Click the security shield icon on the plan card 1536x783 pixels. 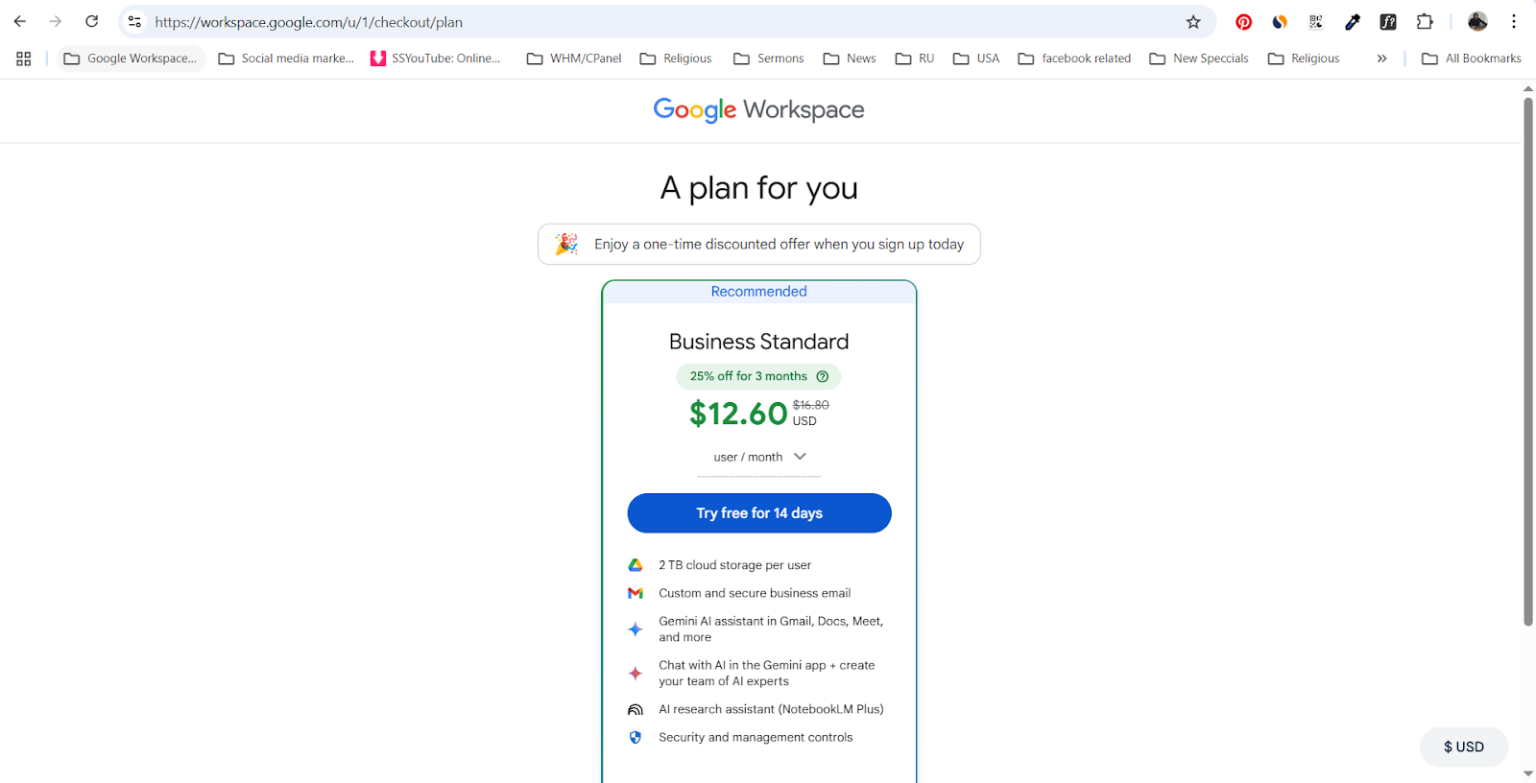tap(636, 737)
